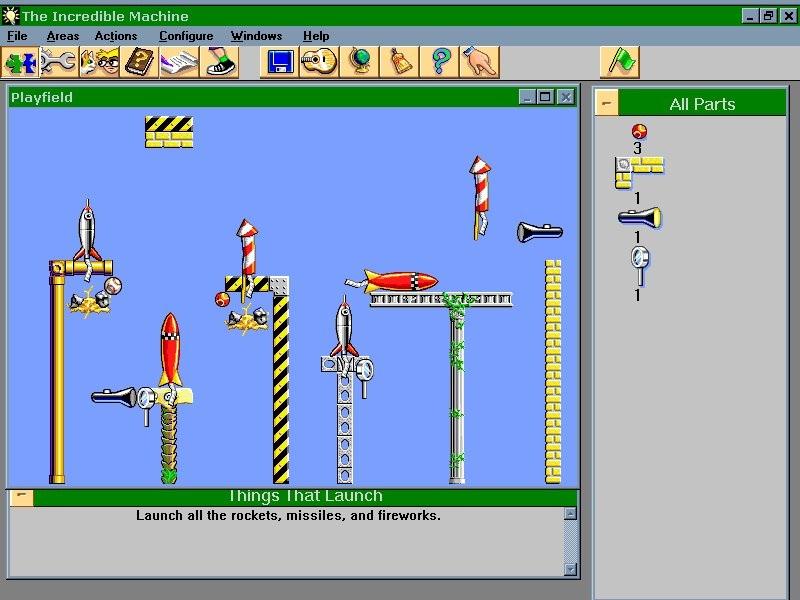Maximize the Playfield window

click(x=546, y=97)
